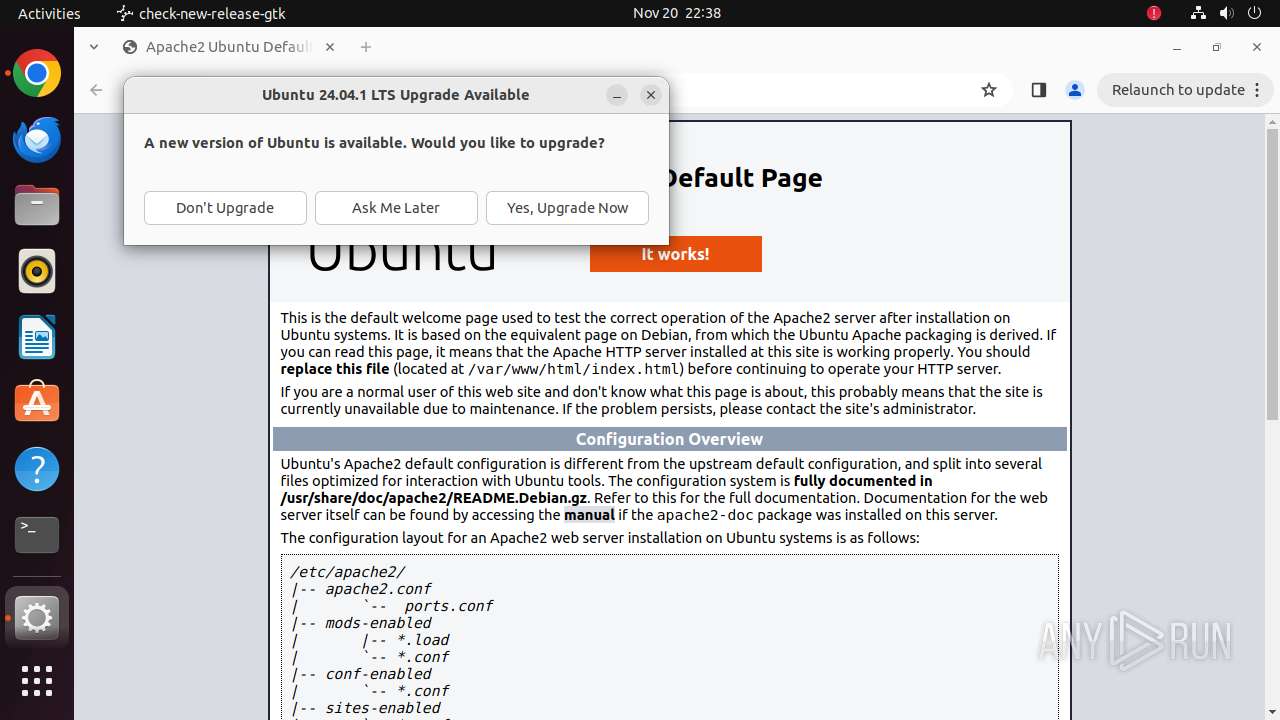Viewport: 1280px width, 720px height.
Task: Open Ubuntu Software store in dock
Action: [x=37, y=403]
